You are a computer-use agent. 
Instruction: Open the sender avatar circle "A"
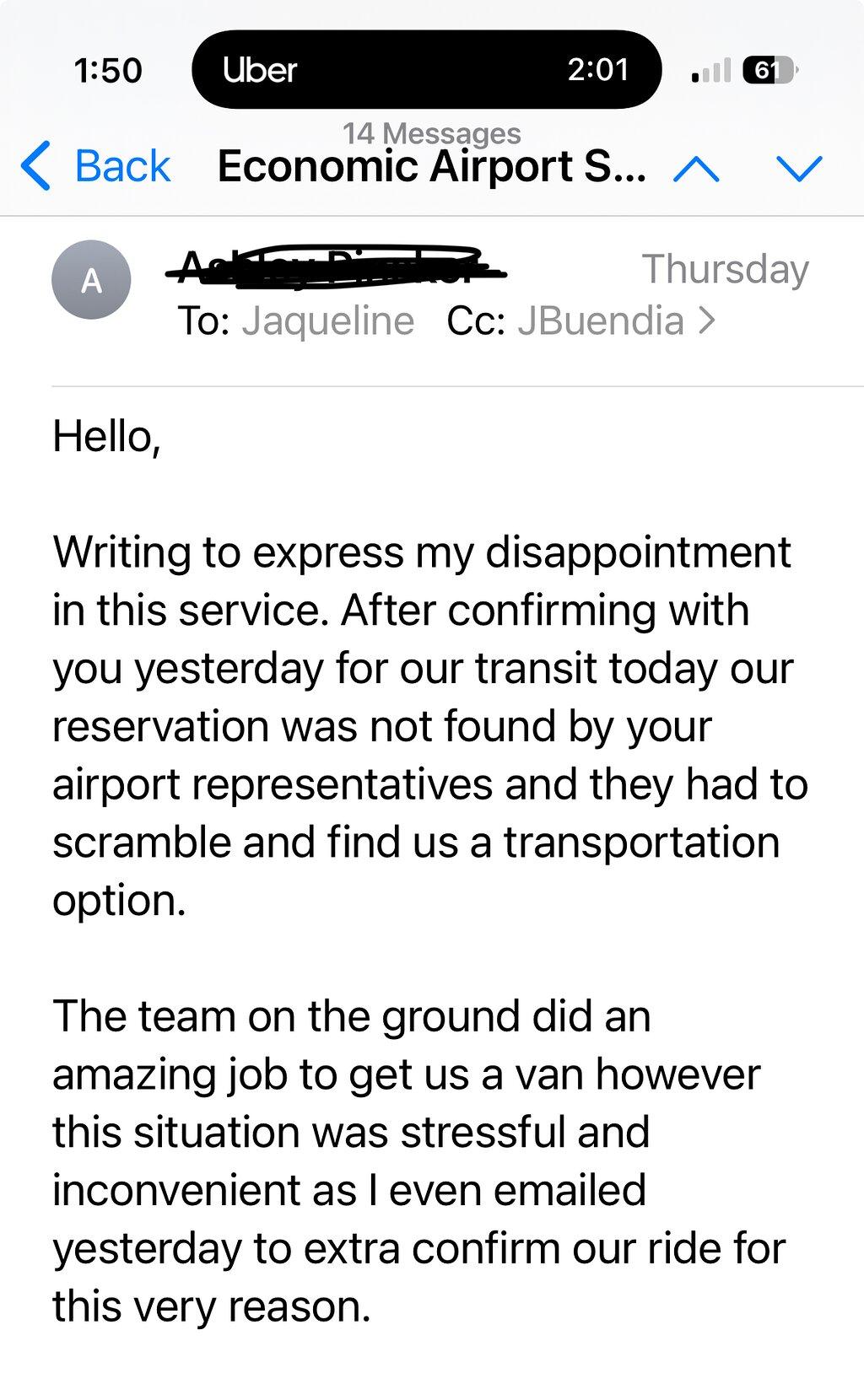pyautogui.click(x=91, y=280)
